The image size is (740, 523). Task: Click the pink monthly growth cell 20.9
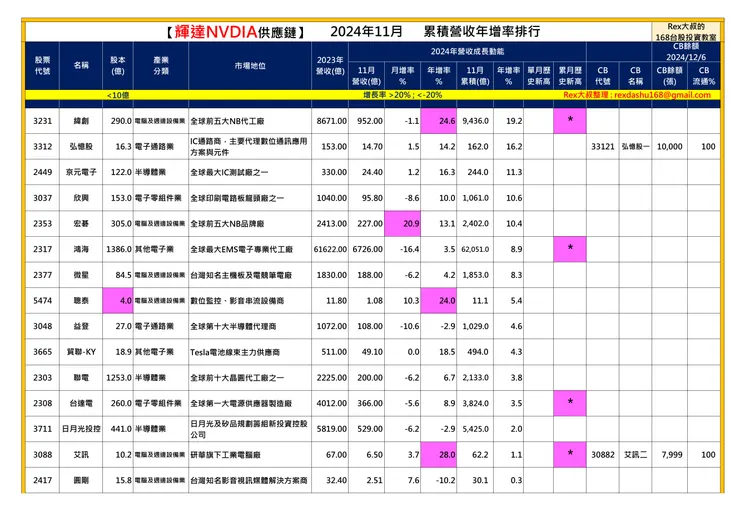(403, 224)
